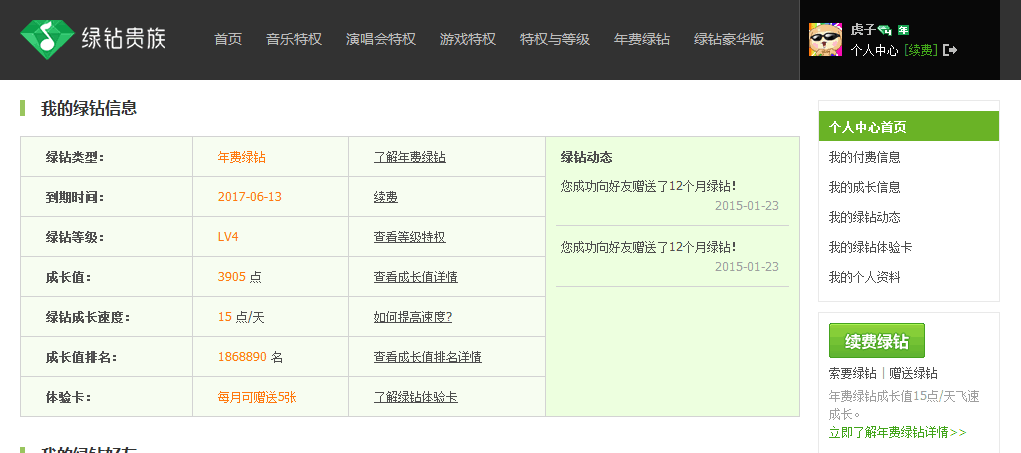
Task: Click 续费 link in expiry row
Action: click(x=385, y=197)
